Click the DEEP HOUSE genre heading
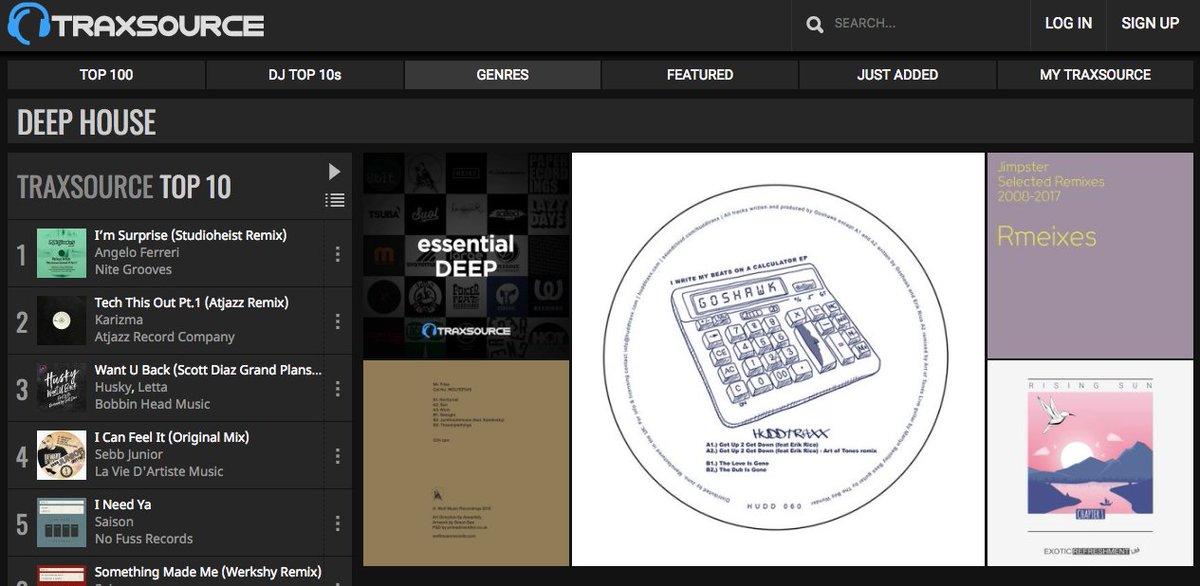This screenshot has width=1200, height=586. pyautogui.click(x=87, y=122)
